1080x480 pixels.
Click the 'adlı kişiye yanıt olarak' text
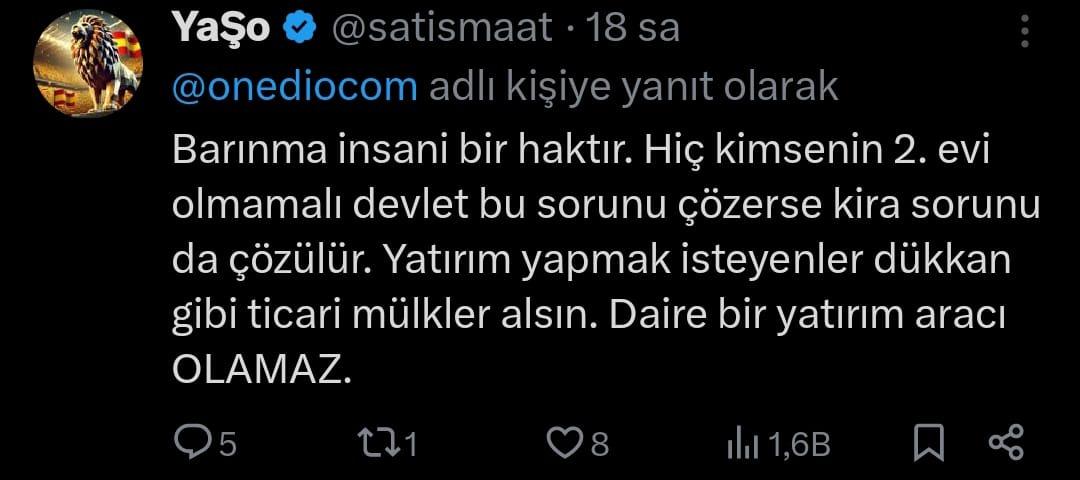pyautogui.click(x=634, y=87)
